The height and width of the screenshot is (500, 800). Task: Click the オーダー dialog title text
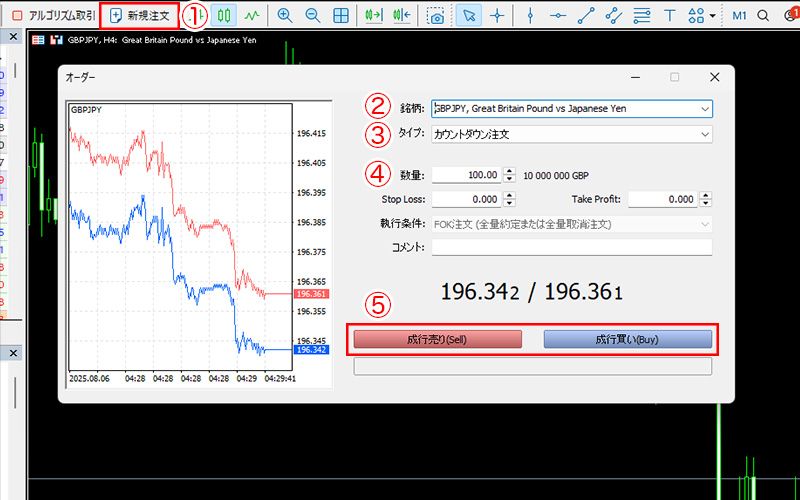click(80, 78)
